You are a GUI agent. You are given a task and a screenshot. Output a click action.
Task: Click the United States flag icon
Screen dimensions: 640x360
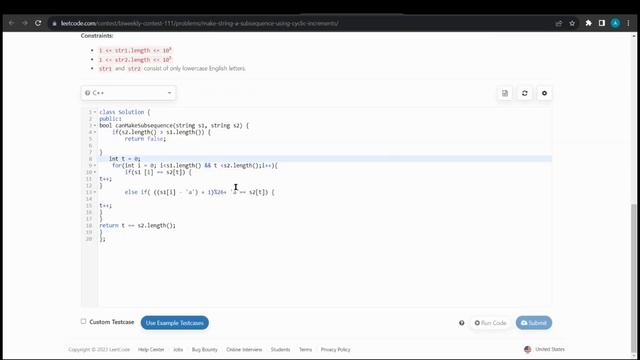527,349
